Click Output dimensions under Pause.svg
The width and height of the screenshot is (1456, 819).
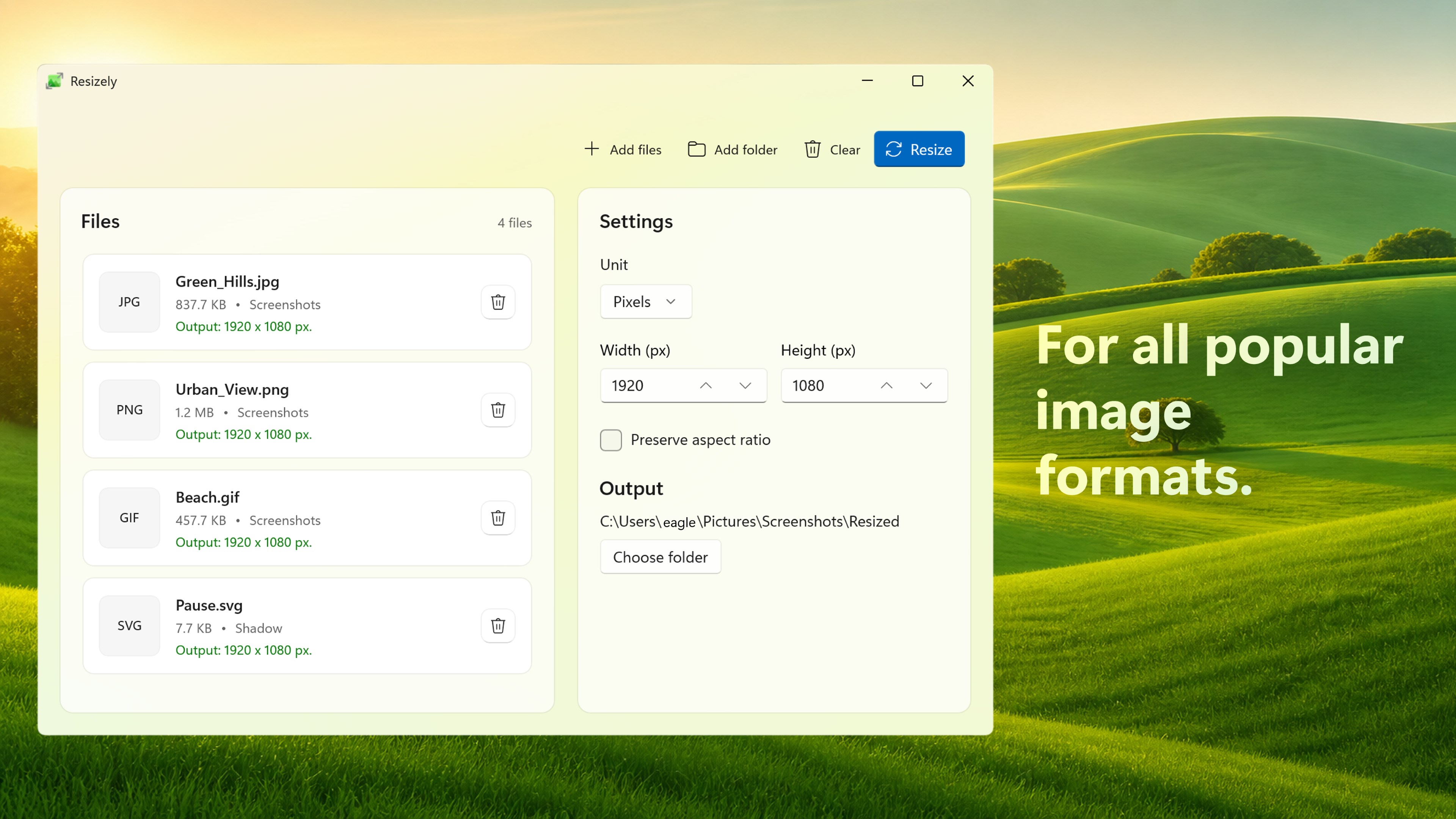(x=243, y=651)
